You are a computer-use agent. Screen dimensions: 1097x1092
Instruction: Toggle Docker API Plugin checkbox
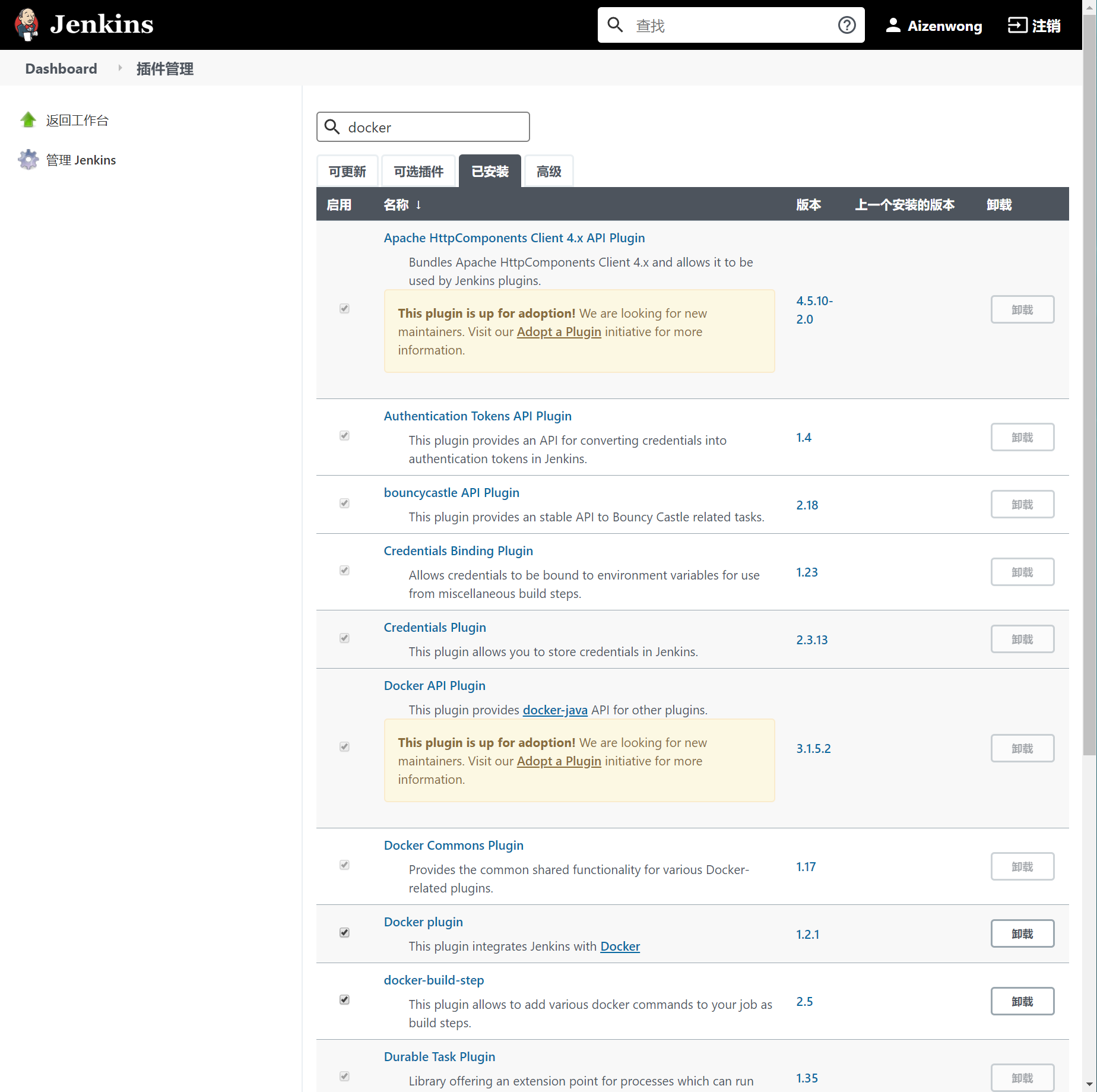344,747
